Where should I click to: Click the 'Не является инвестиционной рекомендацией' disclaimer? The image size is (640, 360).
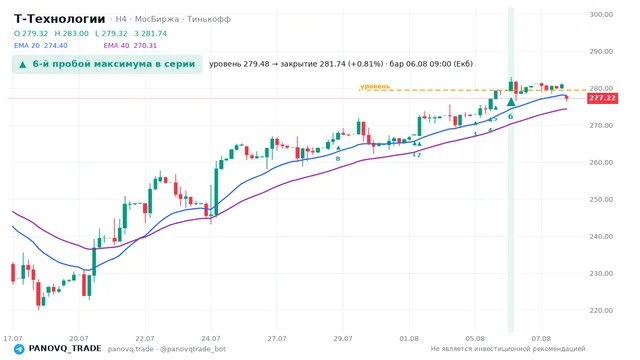tap(508, 349)
